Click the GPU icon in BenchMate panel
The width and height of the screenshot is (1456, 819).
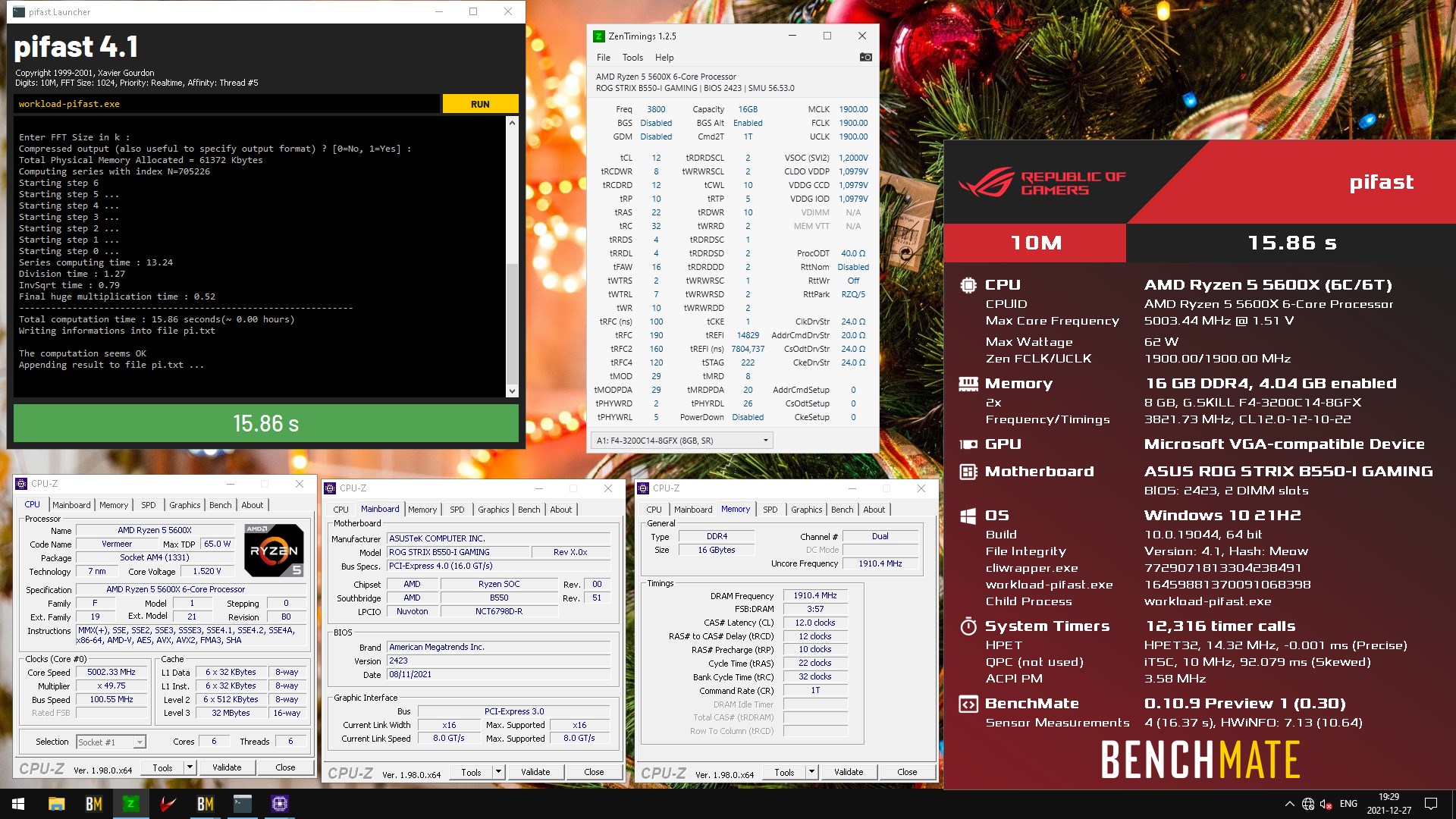968,444
